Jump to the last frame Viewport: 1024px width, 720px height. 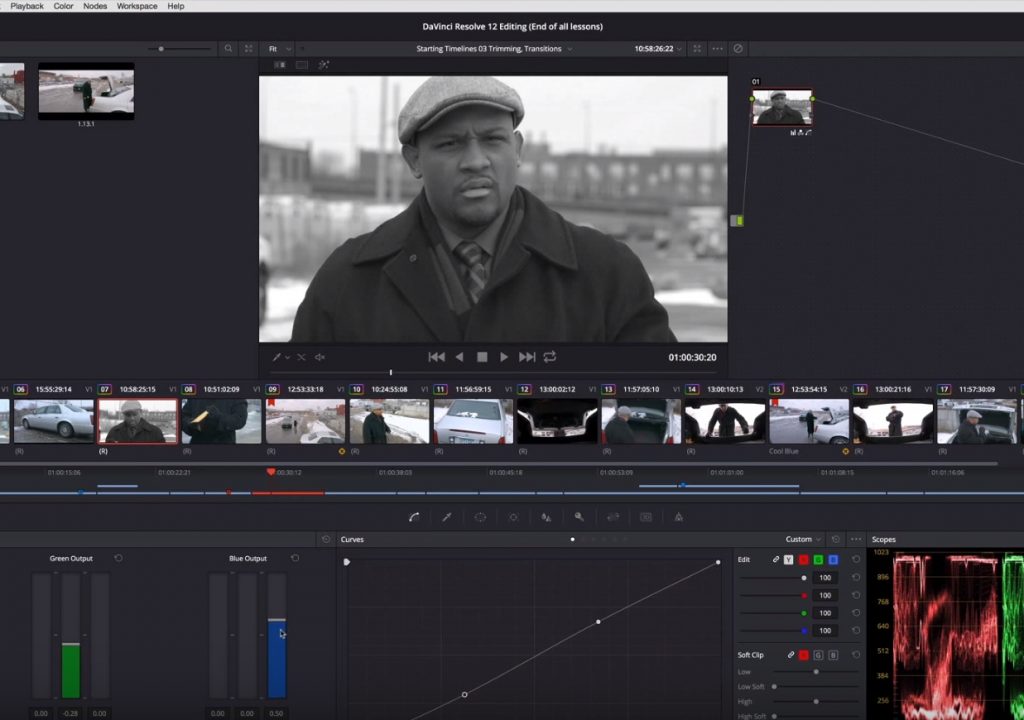(x=527, y=357)
